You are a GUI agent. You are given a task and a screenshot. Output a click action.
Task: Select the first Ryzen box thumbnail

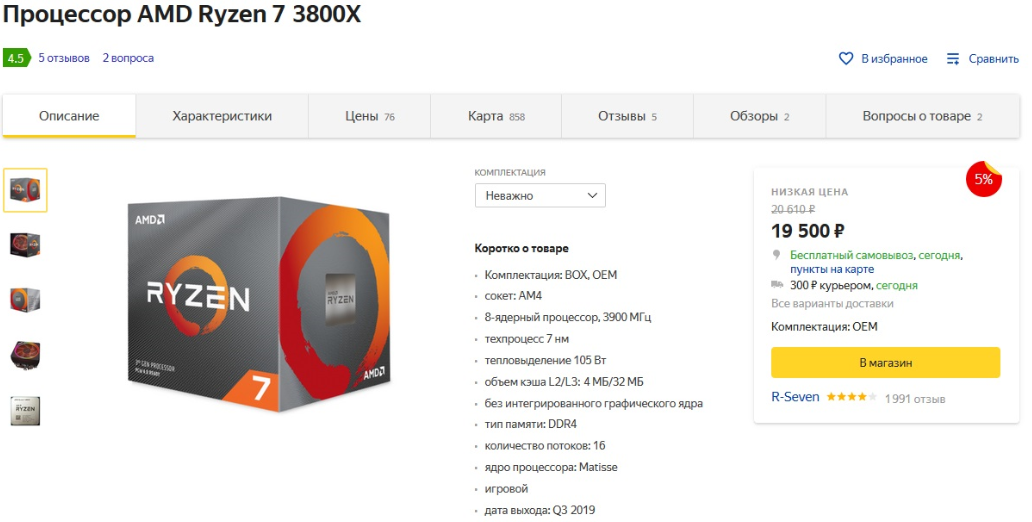[x=25, y=190]
